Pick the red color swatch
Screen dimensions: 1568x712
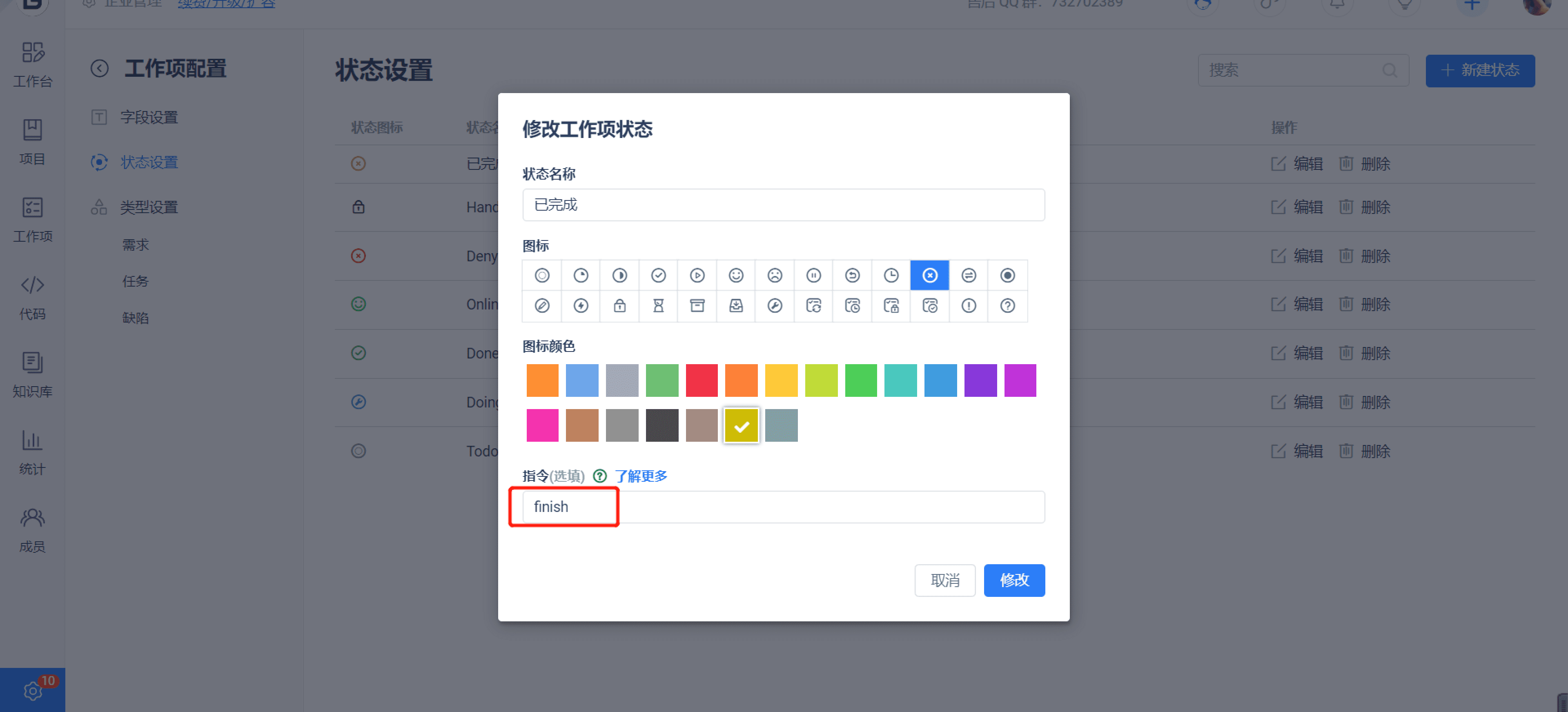(x=702, y=380)
